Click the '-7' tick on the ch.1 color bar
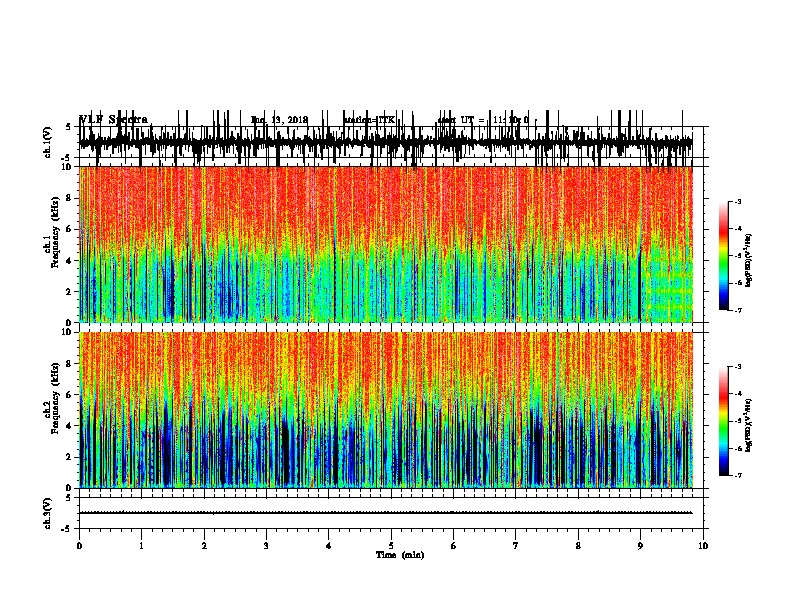This screenshot has height=612, width=792. tap(738, 310)
